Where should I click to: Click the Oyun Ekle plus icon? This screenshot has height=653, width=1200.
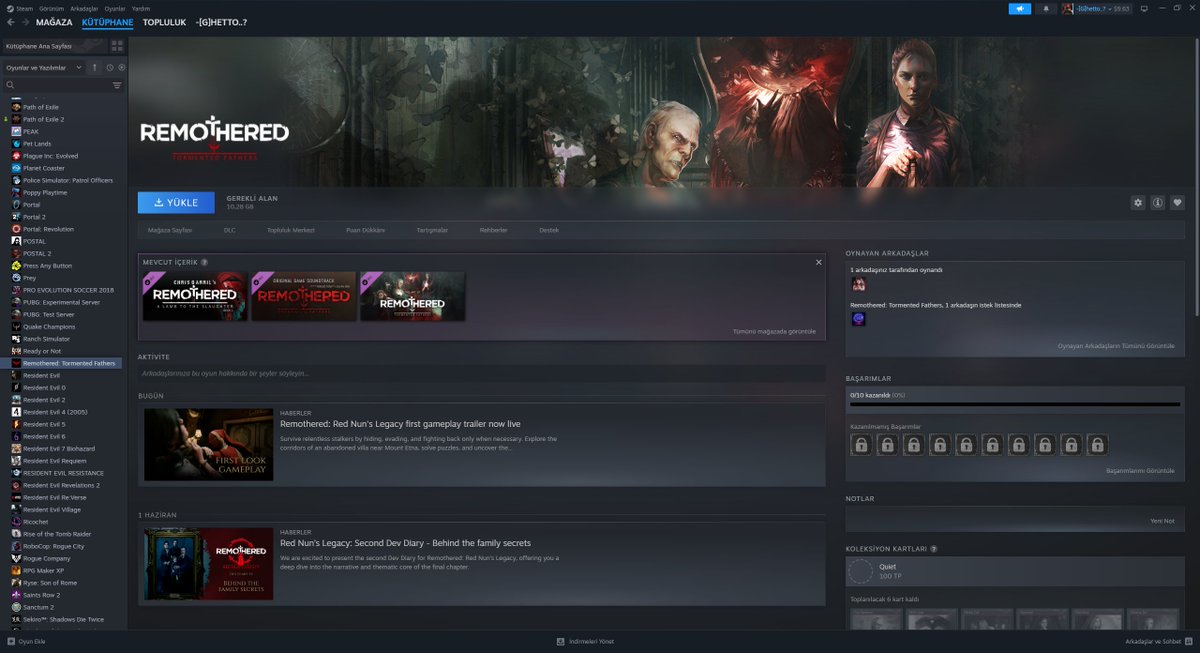coord(11,641)
